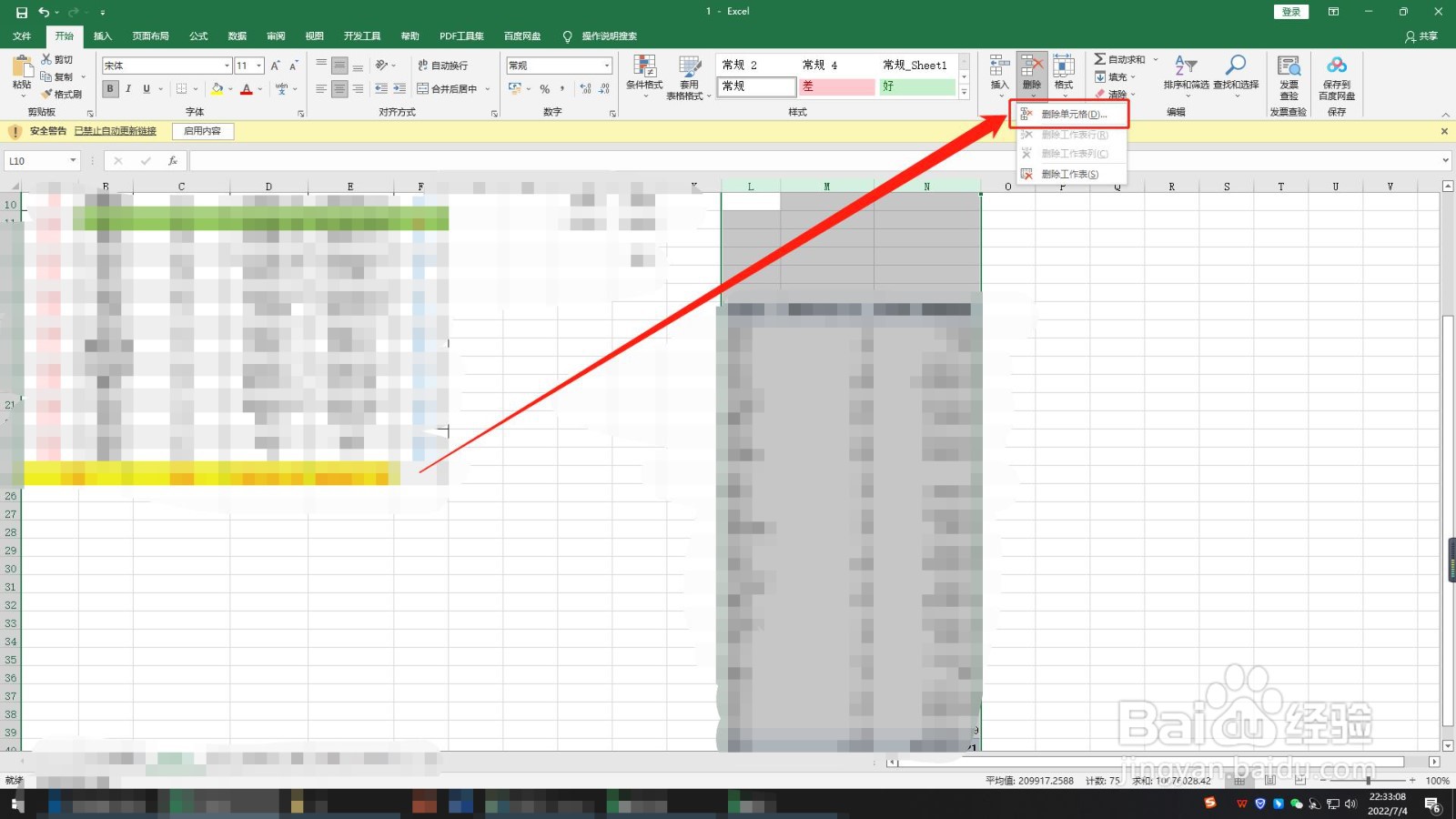Toggle Underline formatting
The height and width of the screenshot is (819, 1456).
click(147, 89)
